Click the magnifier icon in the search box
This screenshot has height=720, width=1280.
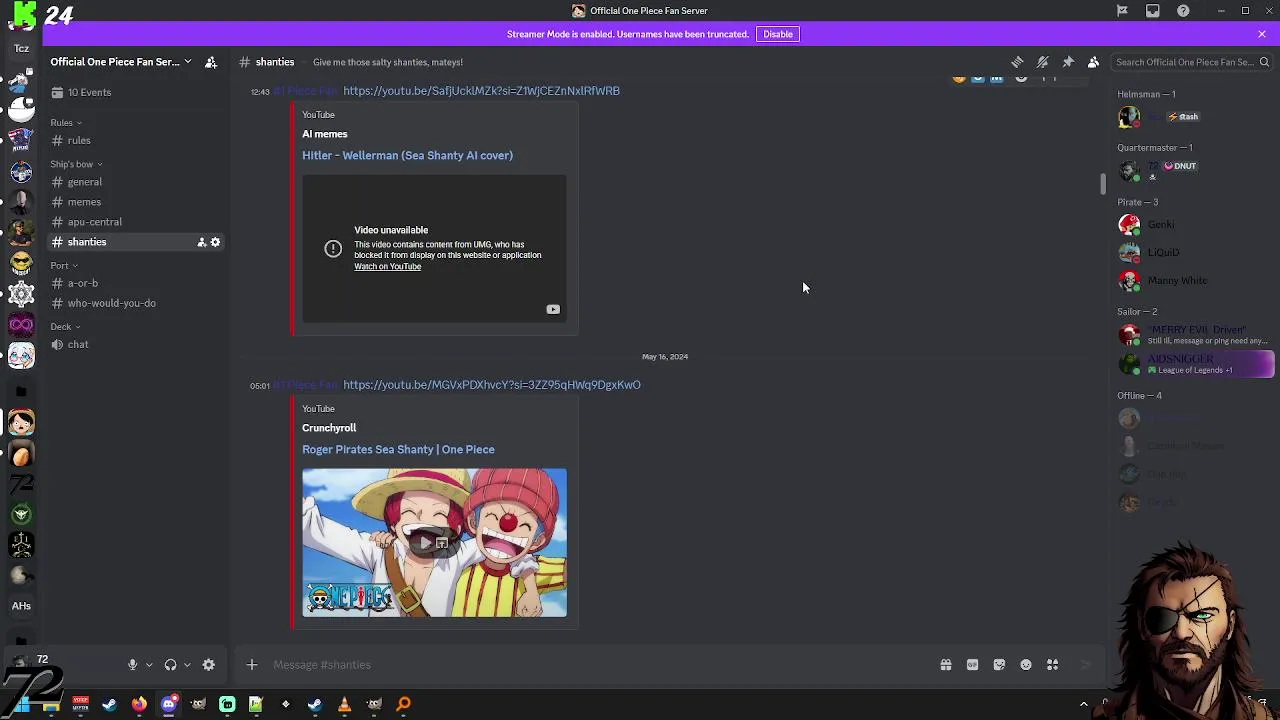coord(1264,62)
